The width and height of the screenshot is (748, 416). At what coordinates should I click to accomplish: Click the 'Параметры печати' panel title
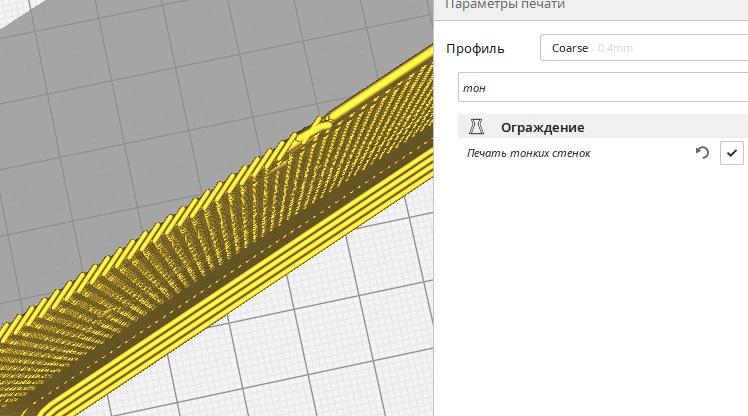click(x=505, y=5)
